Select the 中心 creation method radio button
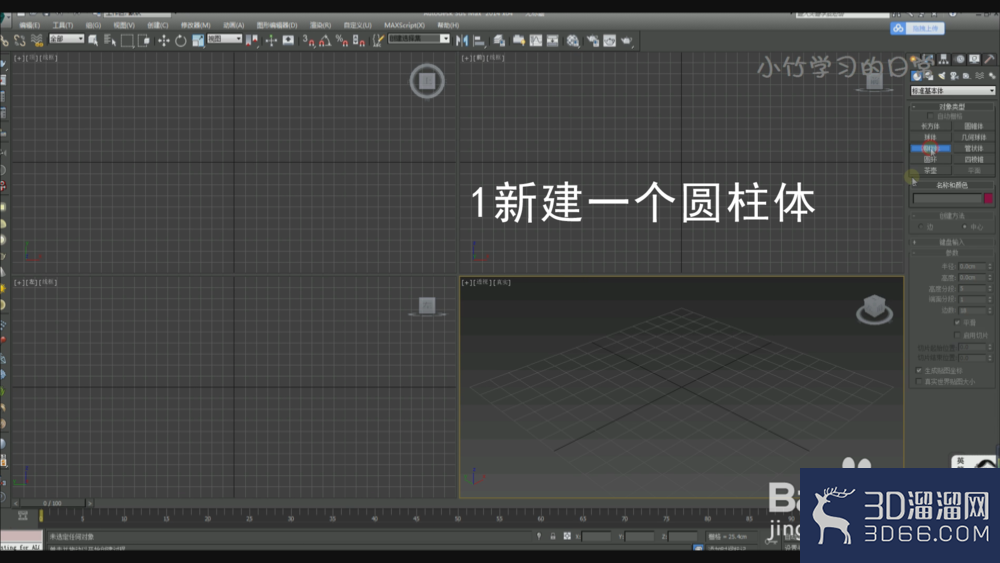The image size is (1000, 563). pos(964,227)
